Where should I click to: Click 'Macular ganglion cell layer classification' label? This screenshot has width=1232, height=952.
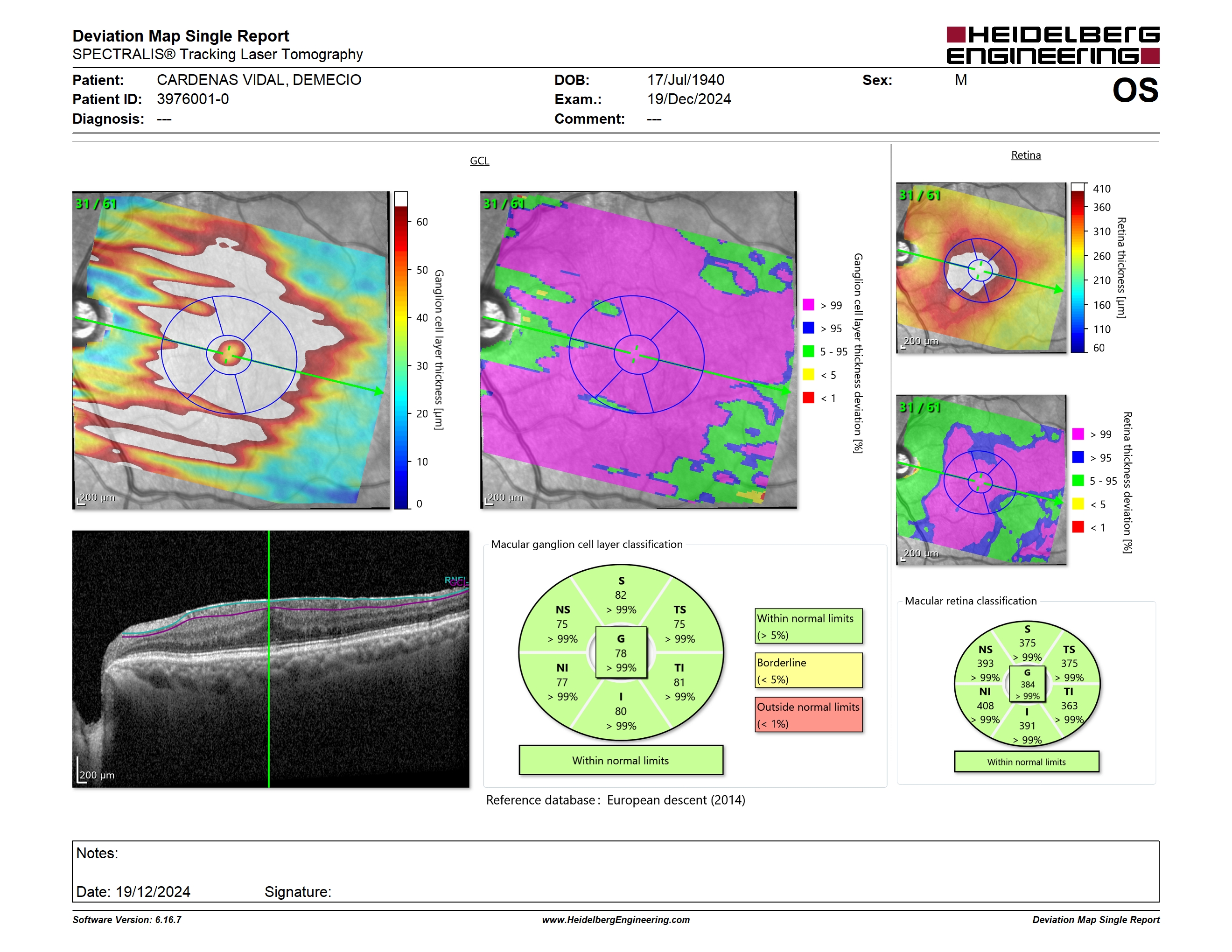587,544
